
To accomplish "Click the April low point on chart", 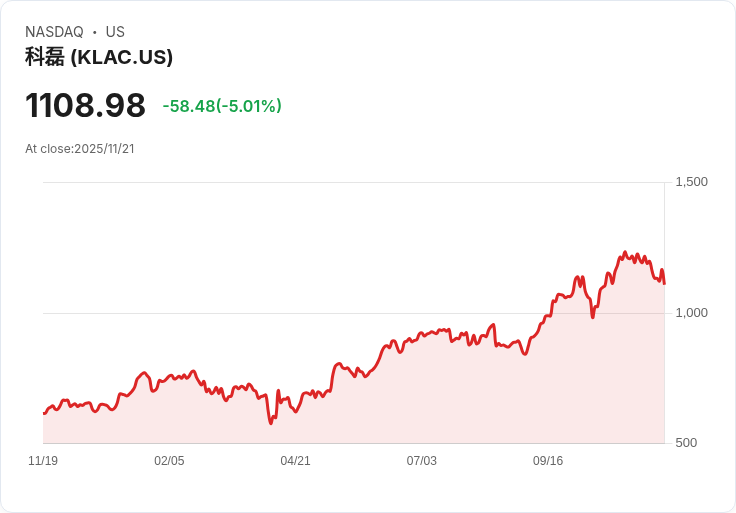I will pyautogui.click(x=271, y=423).
